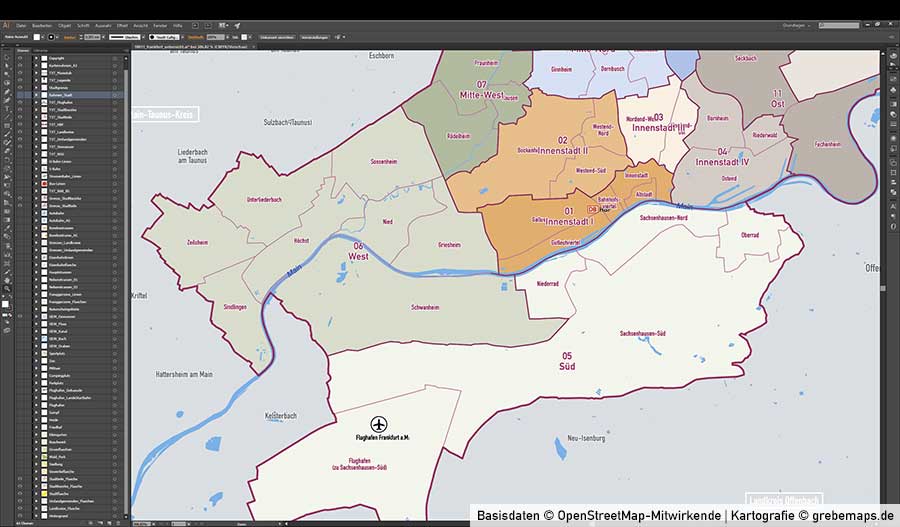The width and height of the screenshot is (900, 527).
Task: Select the Rahmen_Stadt layer row
Action: (x=71, y=95)
